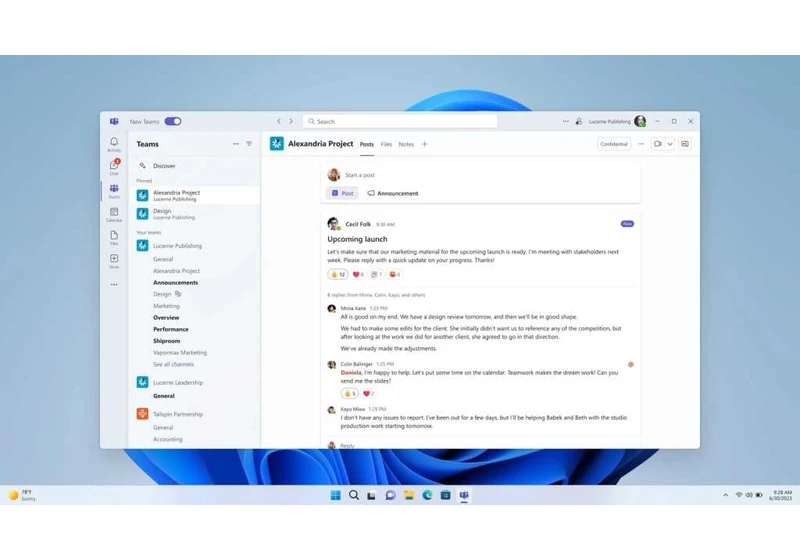Collapse the Lucerne Publishing team
This screenshot has width=800, height=560.
coord(177,246)
